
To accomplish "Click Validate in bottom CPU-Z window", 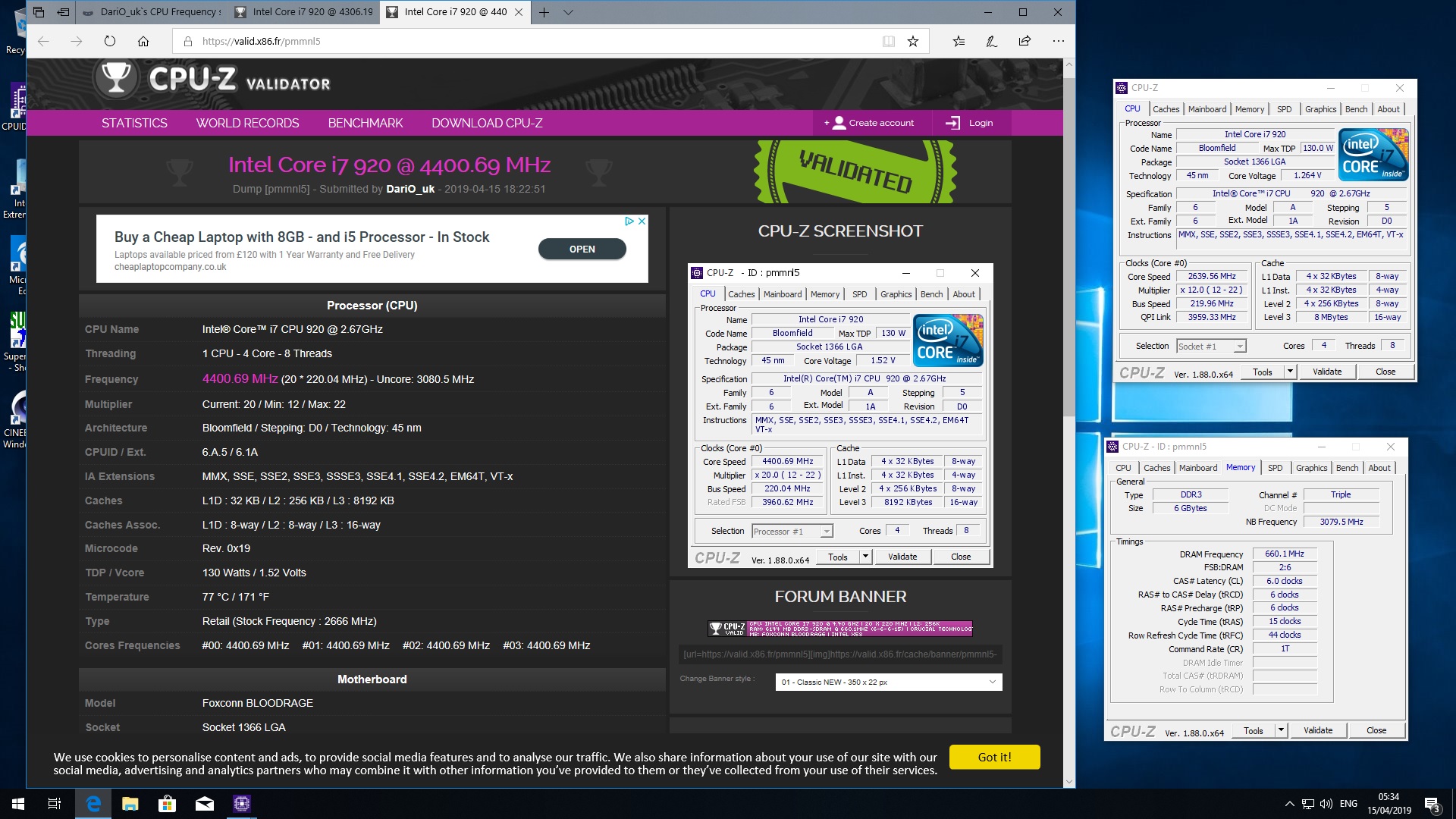I will click(1318, 730).
